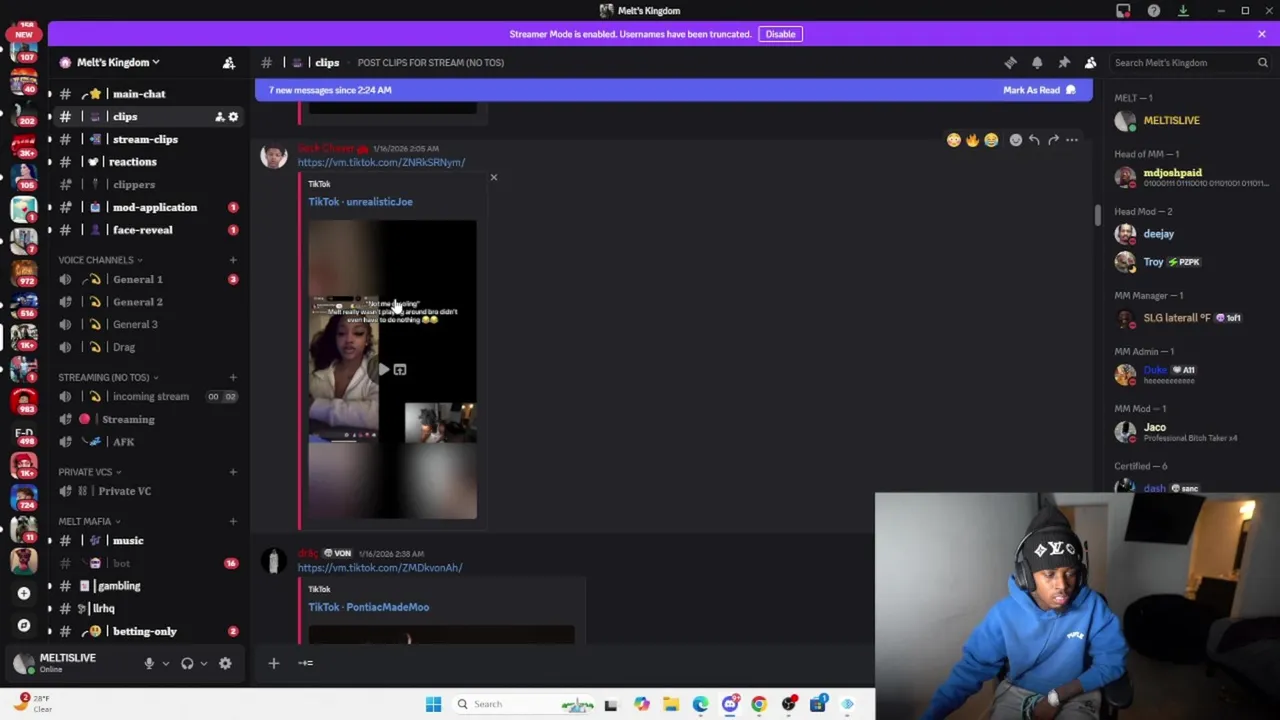
Task: Open add reaction emoji picker
Action: click(1015, 140)
